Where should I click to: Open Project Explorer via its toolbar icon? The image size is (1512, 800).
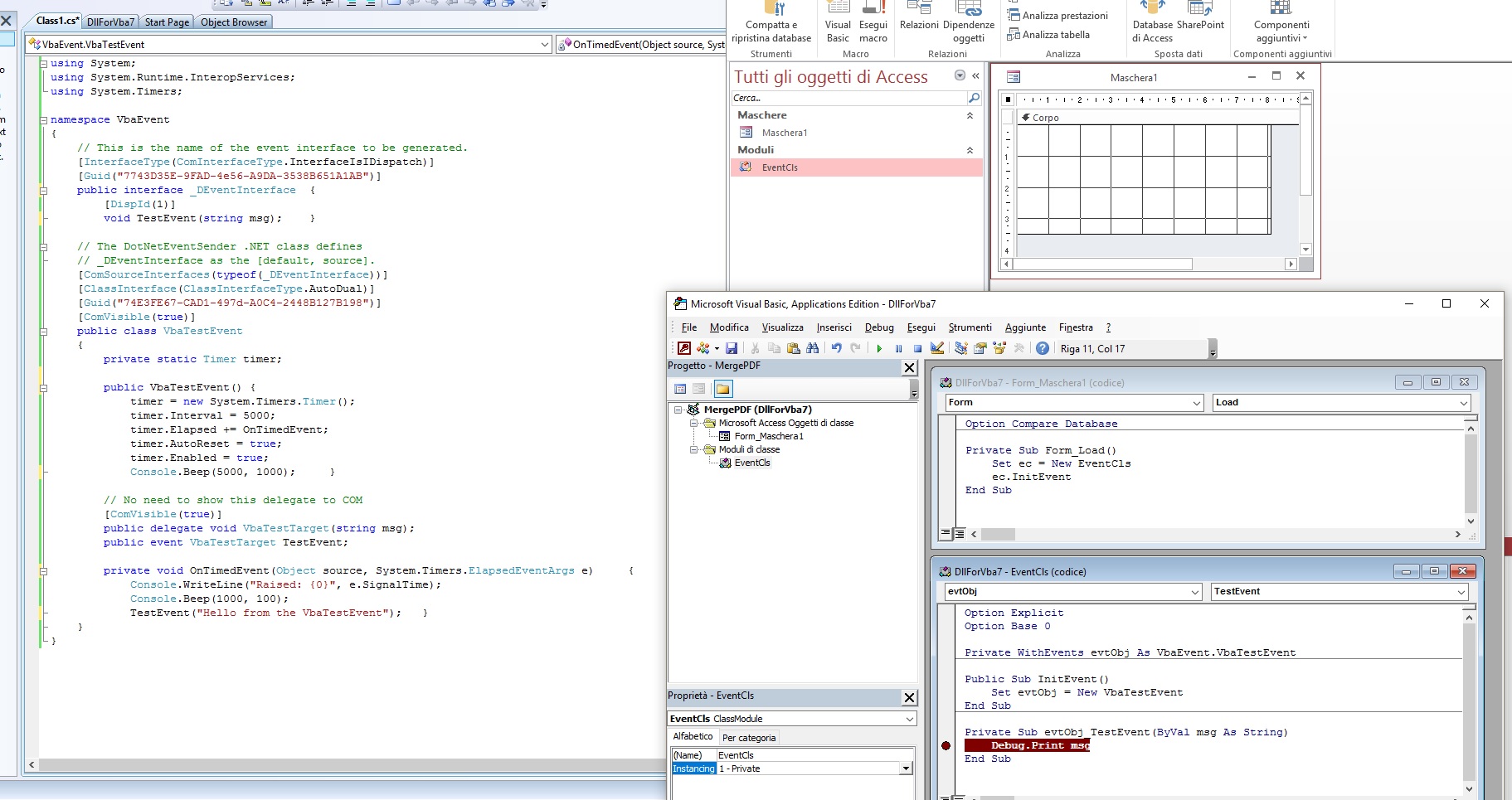click(x=961, y=348)
